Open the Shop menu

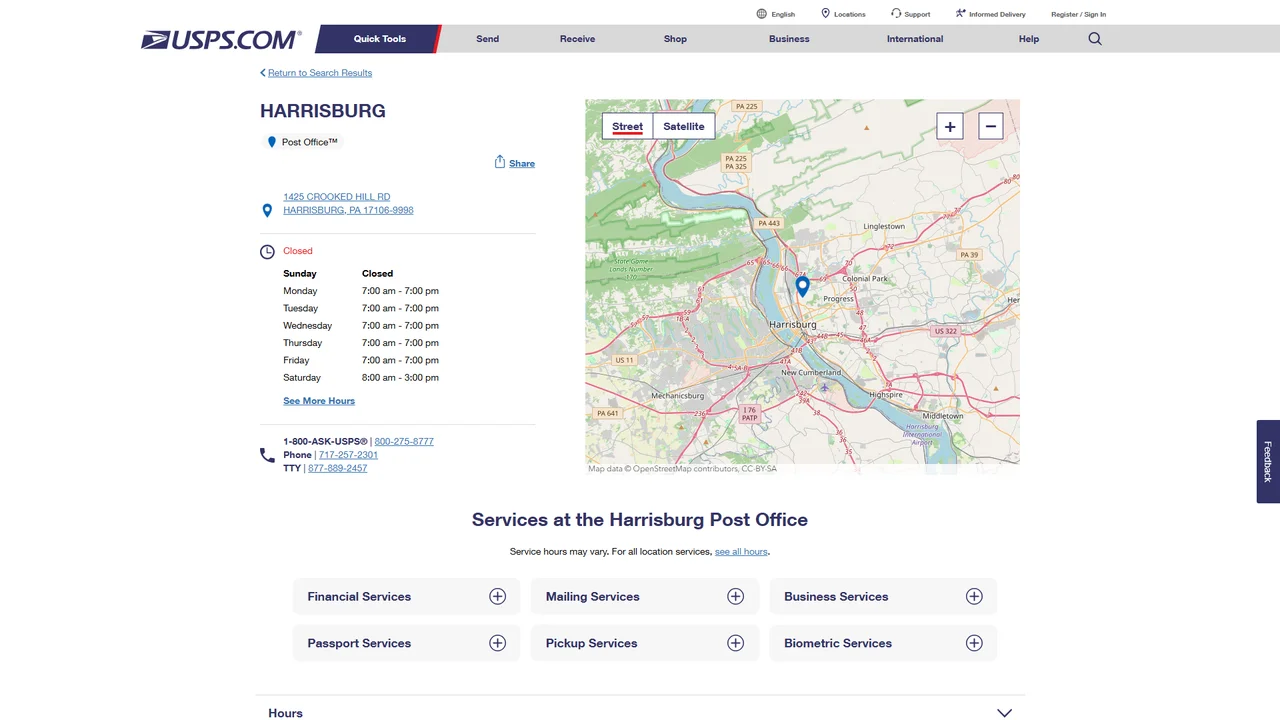(675, 39)
